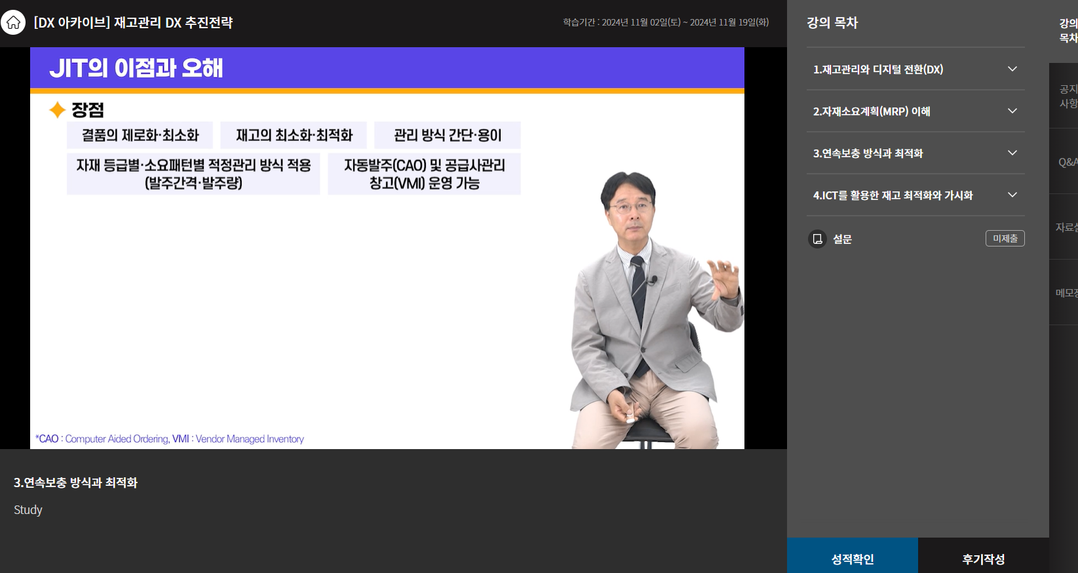This screenshot has height=573, width=1078.
Task: Open the survey tablet icon
Action: (817, 239)
